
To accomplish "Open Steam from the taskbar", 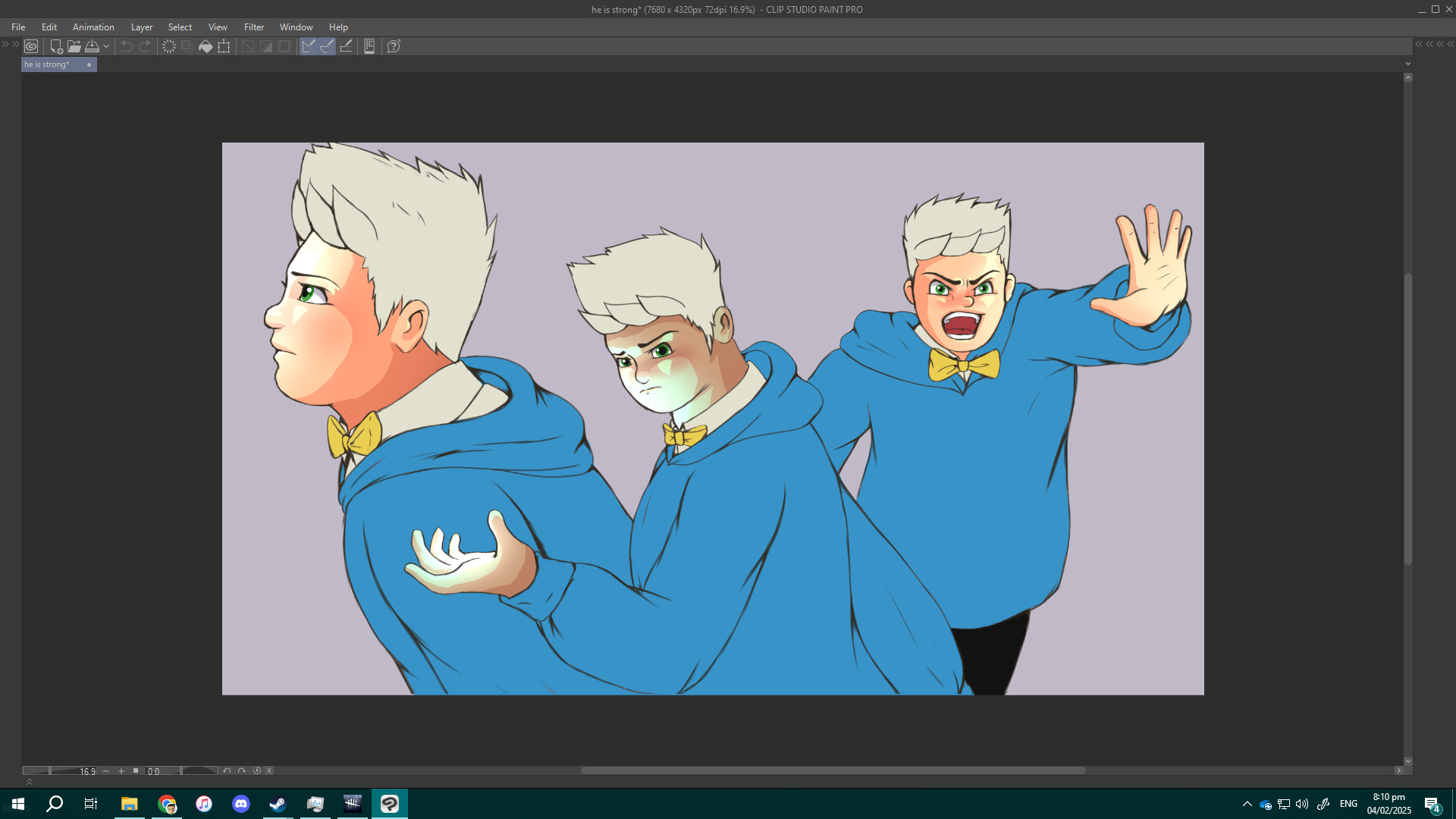I will pyautogui.click(x=278, y=804).
